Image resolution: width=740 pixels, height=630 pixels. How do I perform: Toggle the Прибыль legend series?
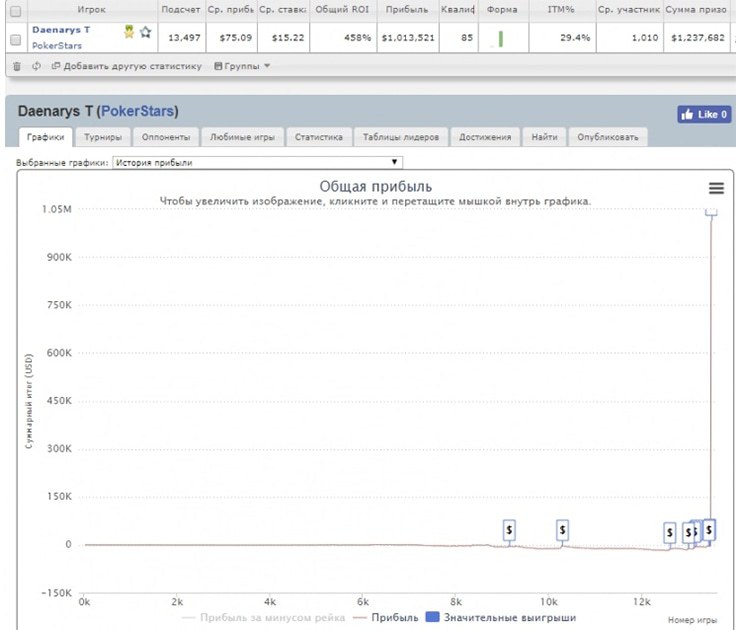(x=385, y=618)
